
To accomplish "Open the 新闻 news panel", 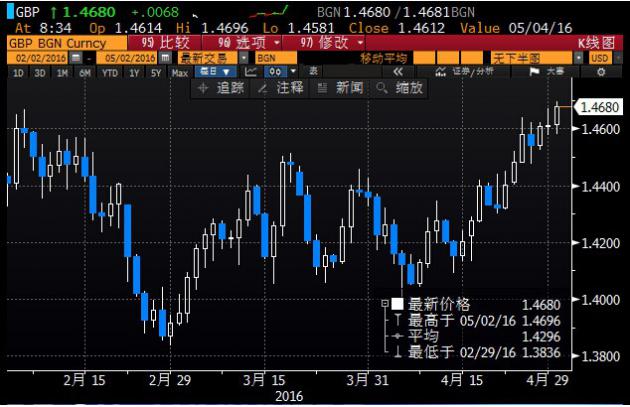I will (x=340, y=88).
